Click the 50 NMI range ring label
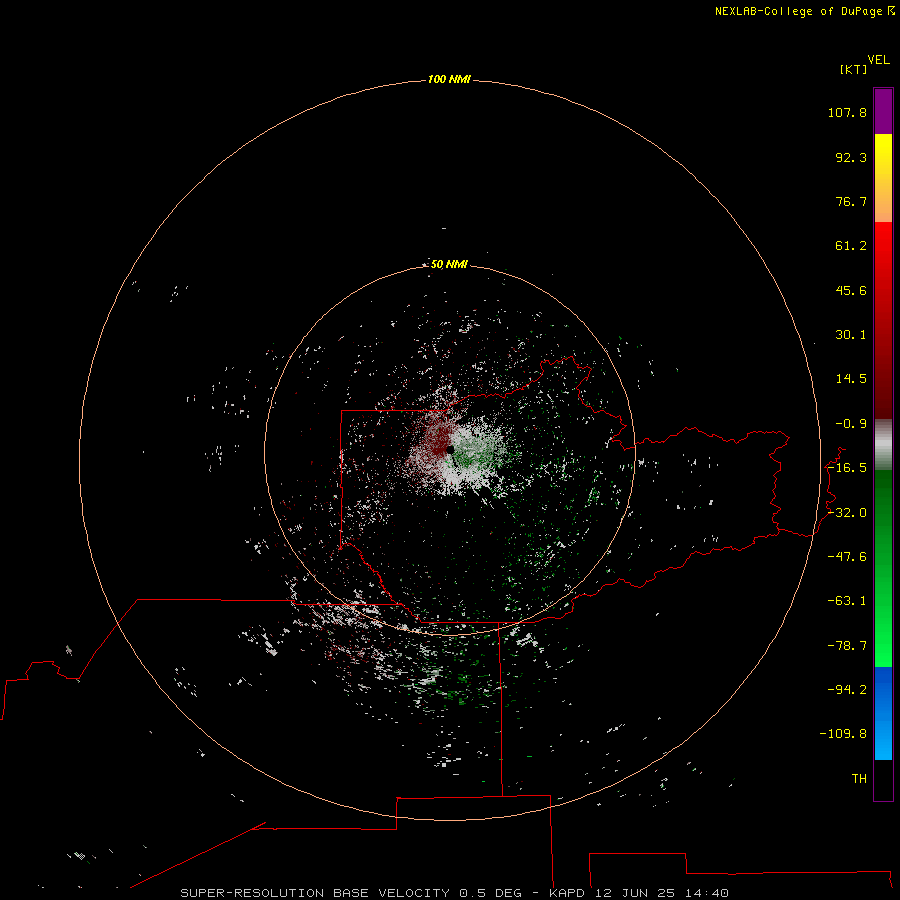 point(449,264)
